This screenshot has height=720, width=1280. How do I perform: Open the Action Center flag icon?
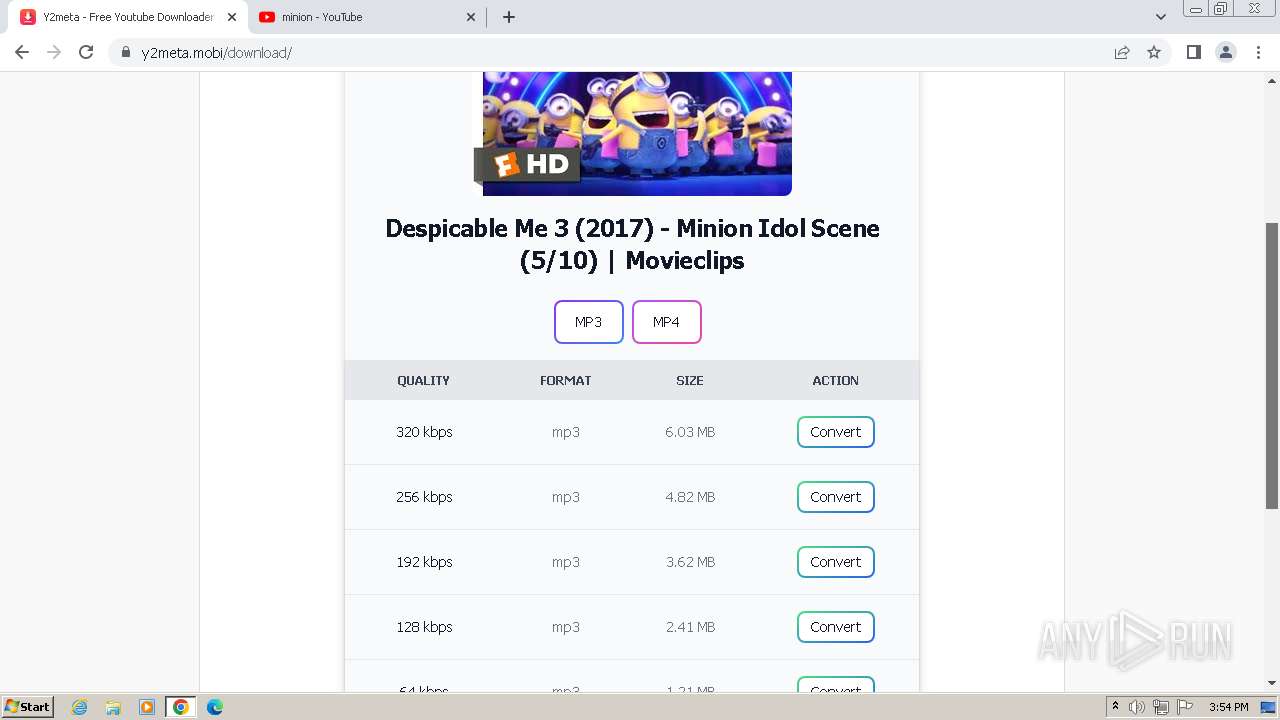tap(1185, 707)
